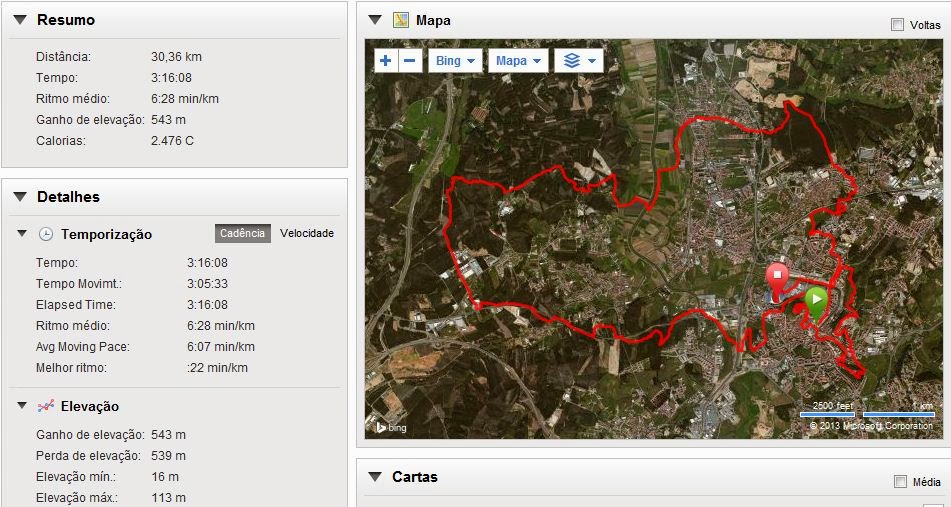
Task: Collapse the Resumo panel
Action: [x=20, y=20]
